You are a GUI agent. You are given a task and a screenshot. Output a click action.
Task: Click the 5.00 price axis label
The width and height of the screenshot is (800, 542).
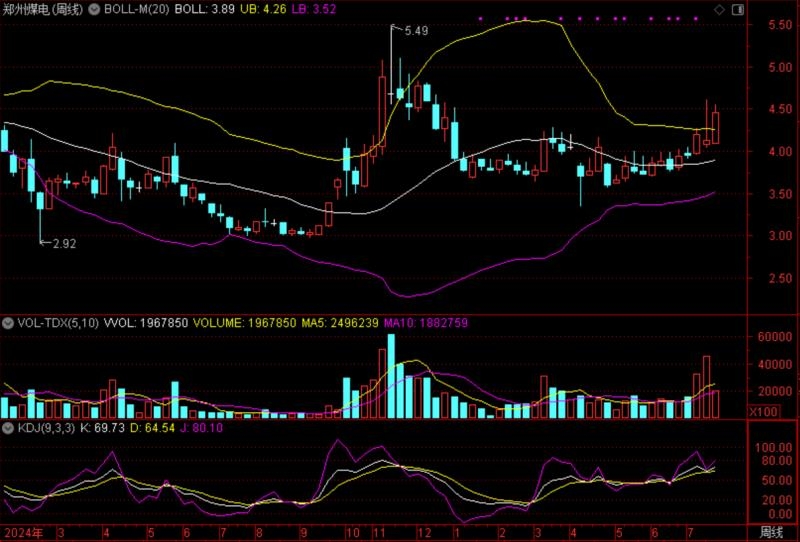780,67
